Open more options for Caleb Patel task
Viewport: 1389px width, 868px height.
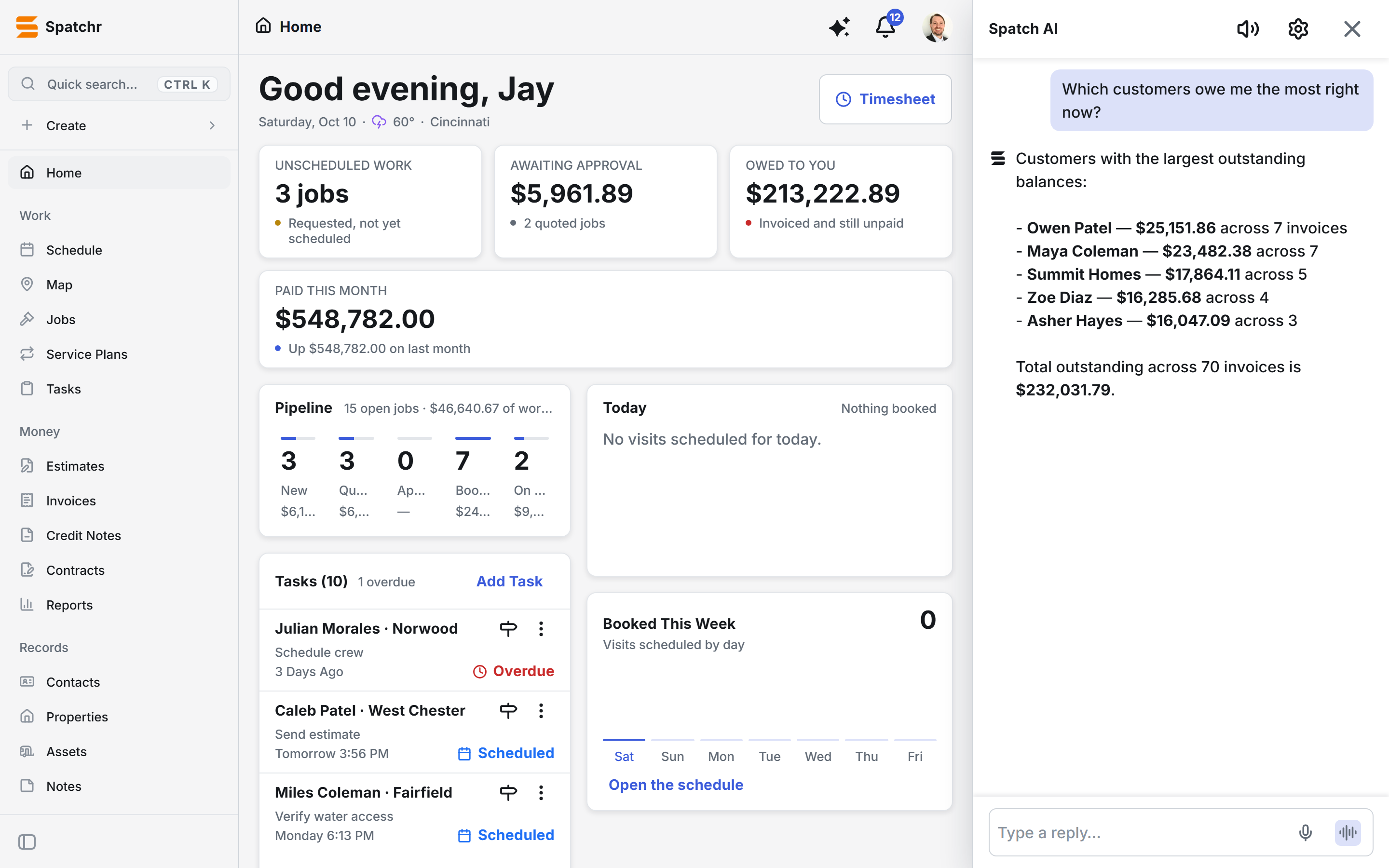[541, 711]
